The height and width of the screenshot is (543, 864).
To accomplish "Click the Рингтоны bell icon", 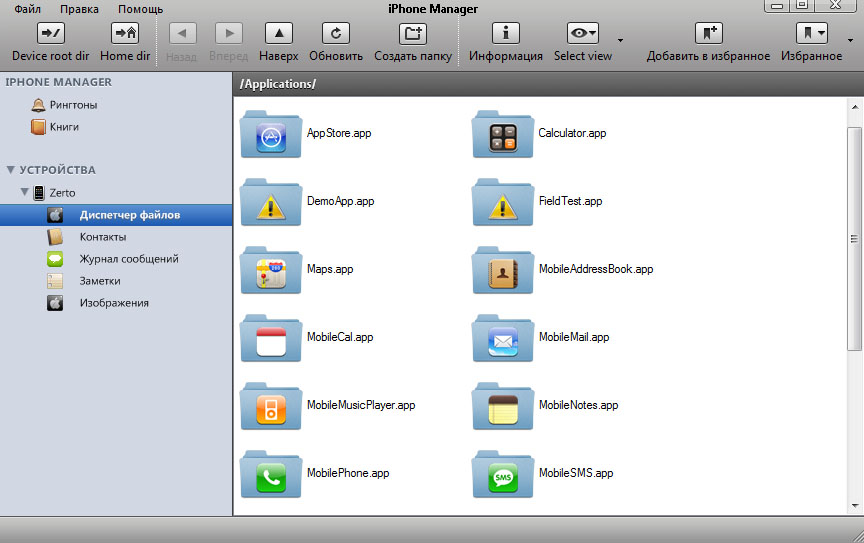I will (x=38, y=105).
